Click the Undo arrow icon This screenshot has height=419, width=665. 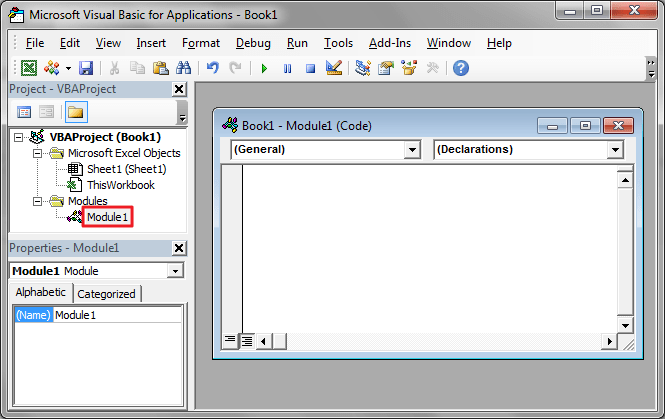tap(213, 68)
